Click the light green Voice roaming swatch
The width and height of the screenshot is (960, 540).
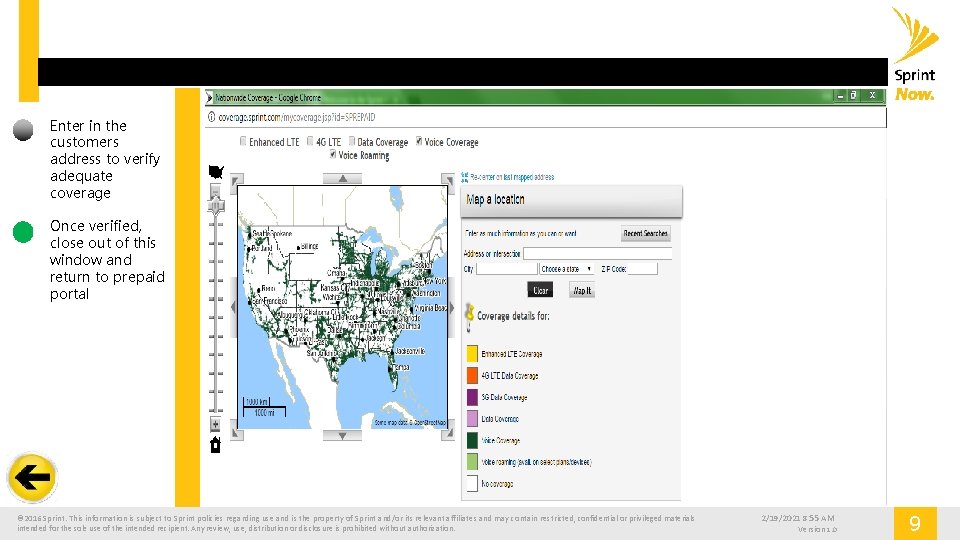(x=472, y=461)
